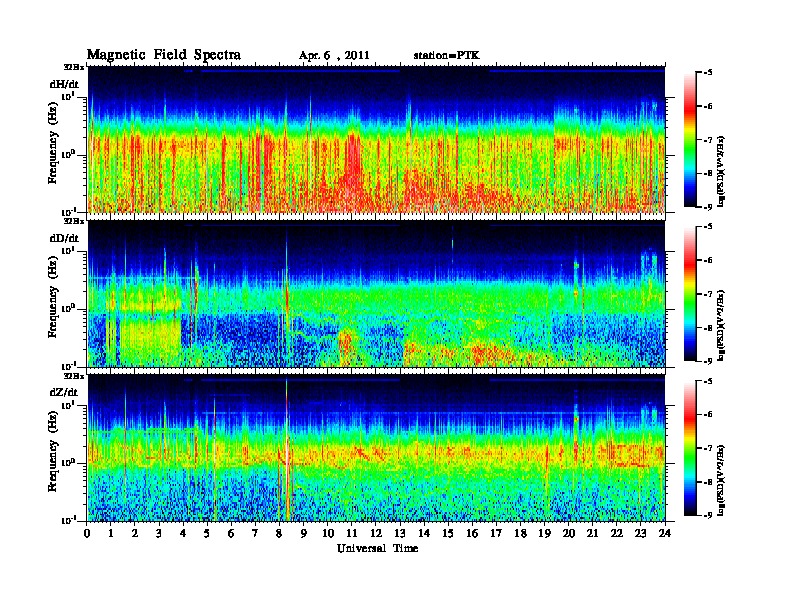Image resolution: width=792 pixels, height=612 pixels.
Task: Click the 32Hz label atop the dZ/dt panel
Action: pyautogui.click(x=74, y=376)
